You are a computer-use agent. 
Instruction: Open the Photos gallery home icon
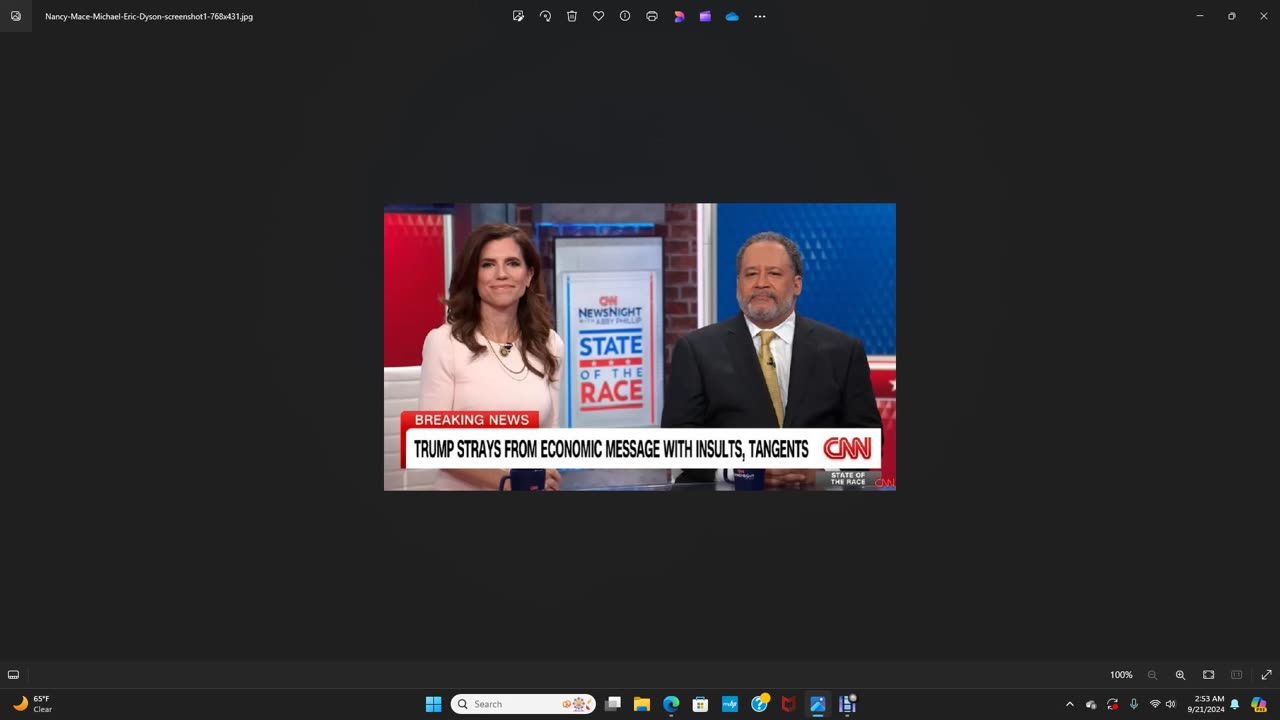point(16,16)
